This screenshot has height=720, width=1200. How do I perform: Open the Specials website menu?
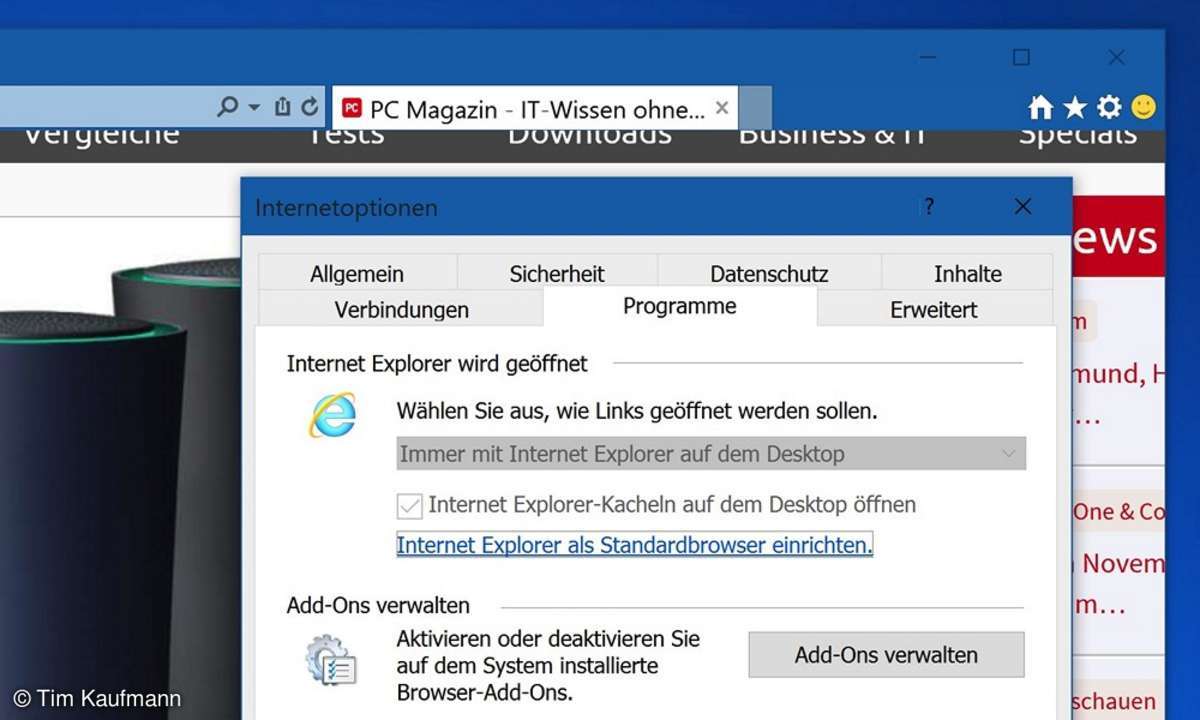click(1077, 135)
